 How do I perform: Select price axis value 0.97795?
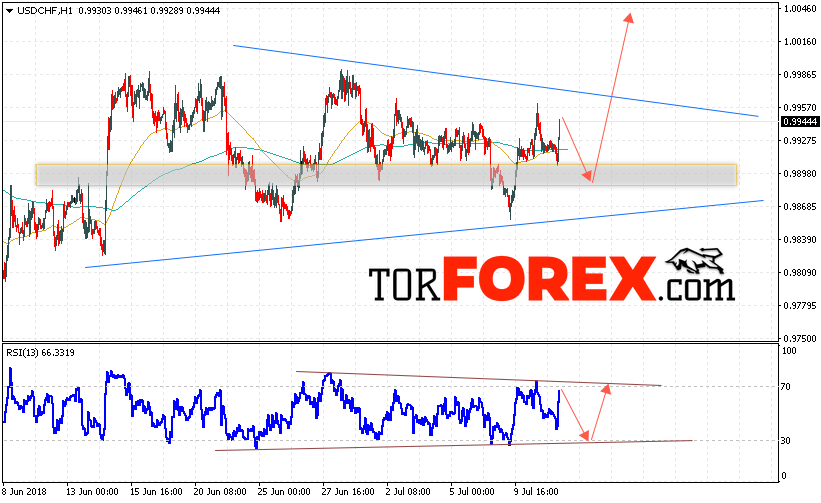pos(800,305)
